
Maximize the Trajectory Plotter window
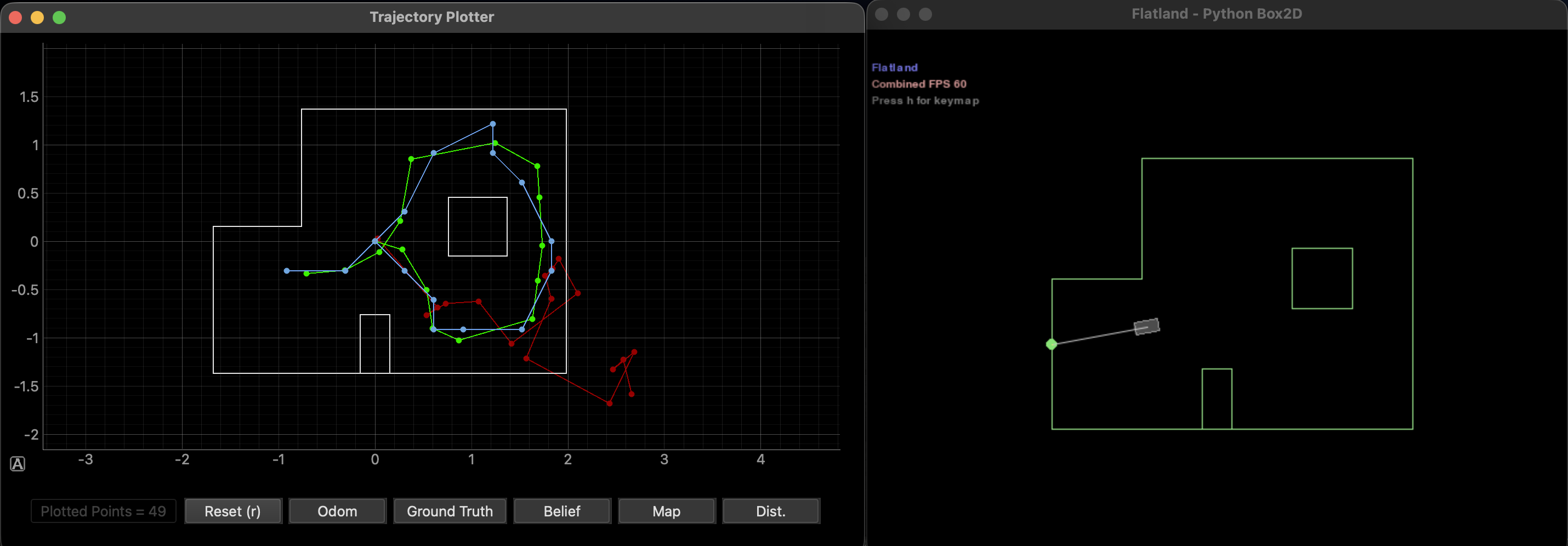pos(59,18)
